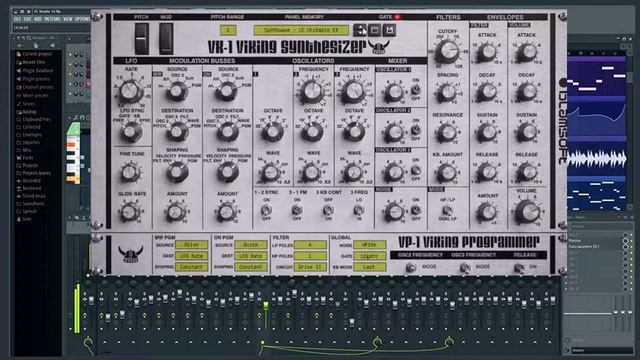Toggle the Oscillator 2 mixer ON/OFF switch
640x360 pixels.
click(x=416, y=130)
